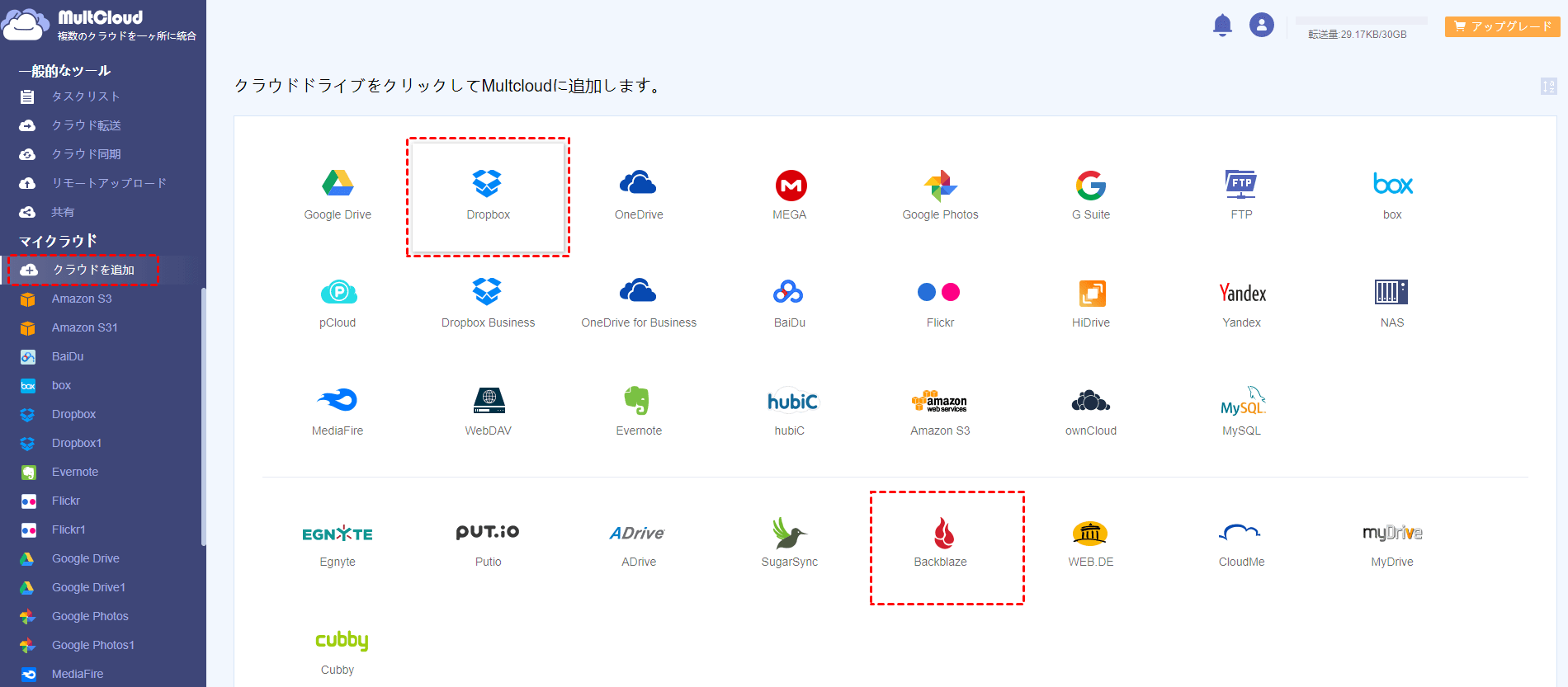Pick the SugarSync hummingbird icon

point(789,533)
